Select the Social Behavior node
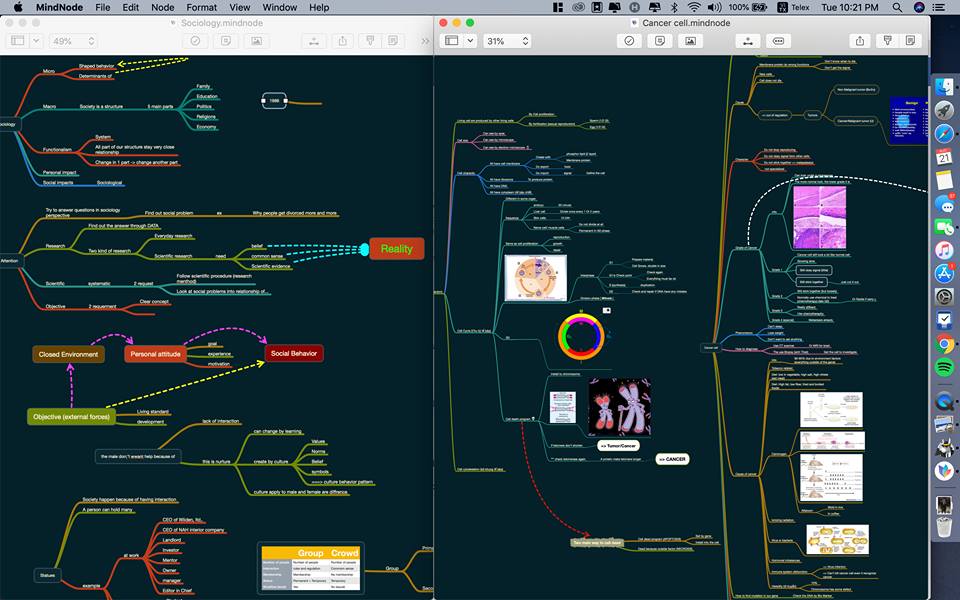 tap(294, 353)
